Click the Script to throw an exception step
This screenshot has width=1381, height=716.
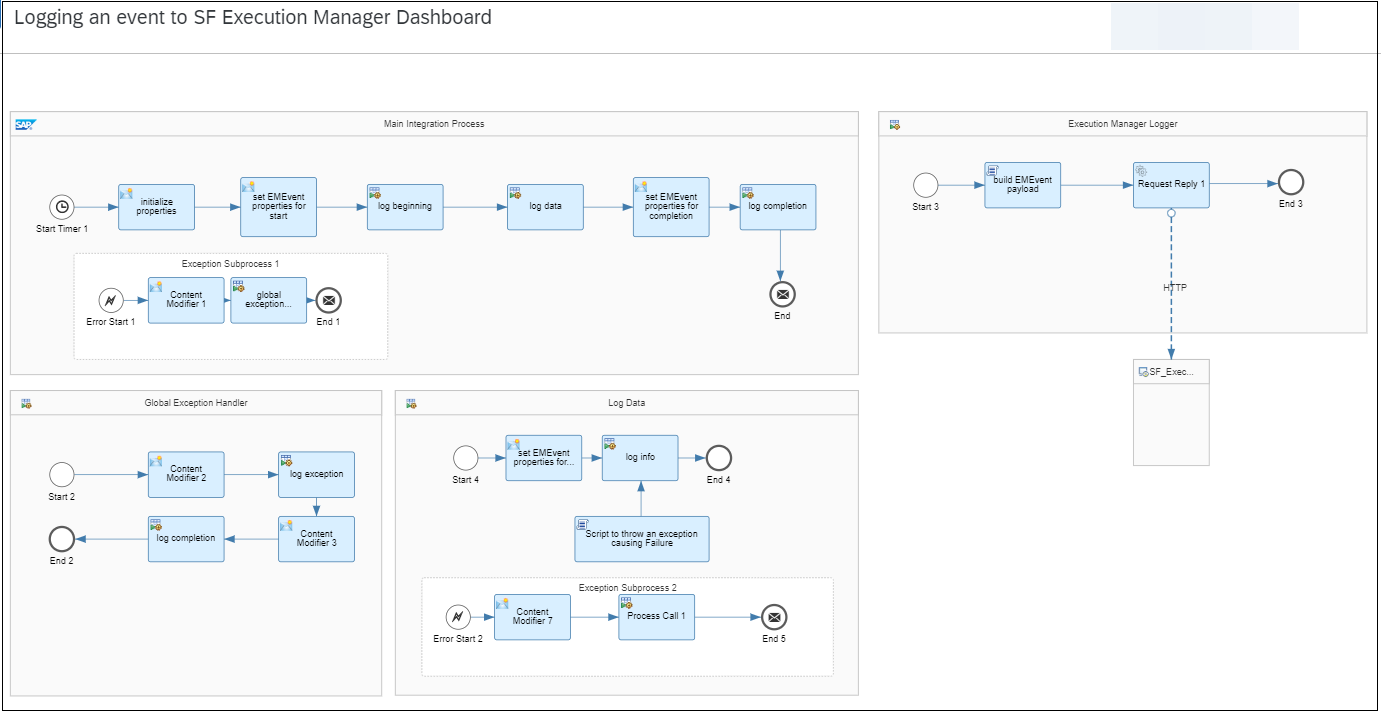pos(641,539)
